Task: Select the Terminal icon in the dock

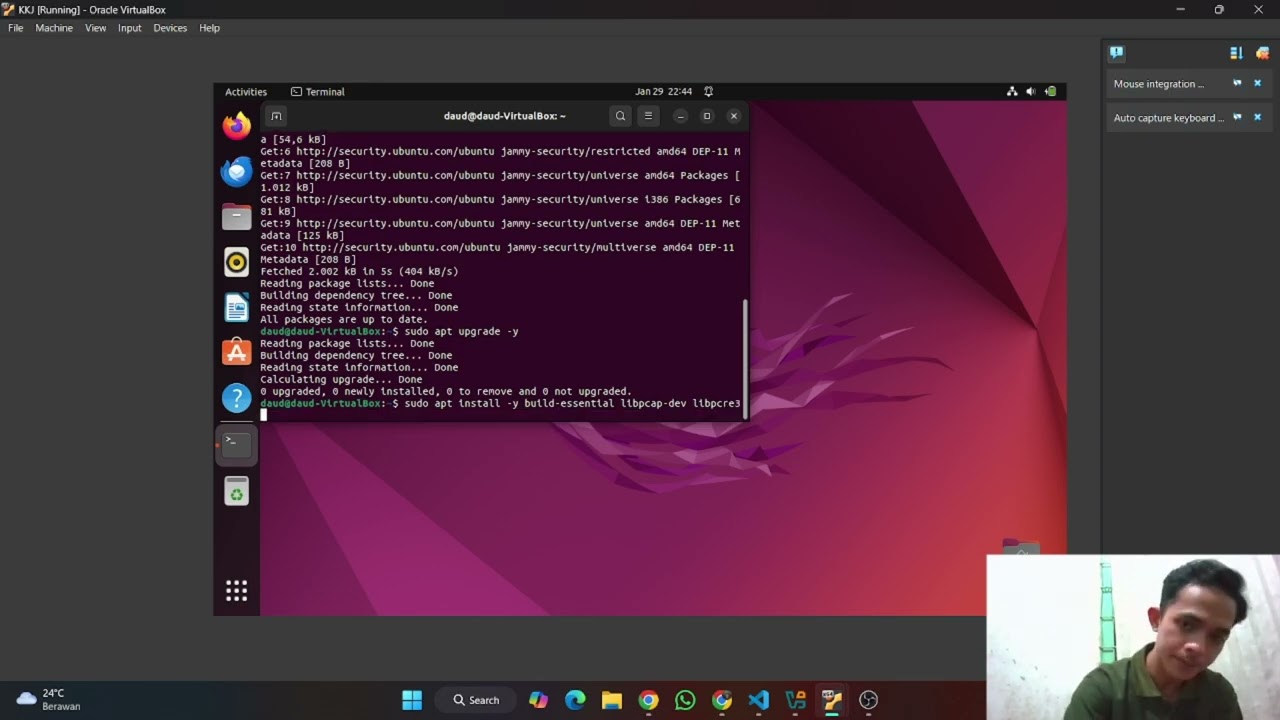Action: coord(236,445)
